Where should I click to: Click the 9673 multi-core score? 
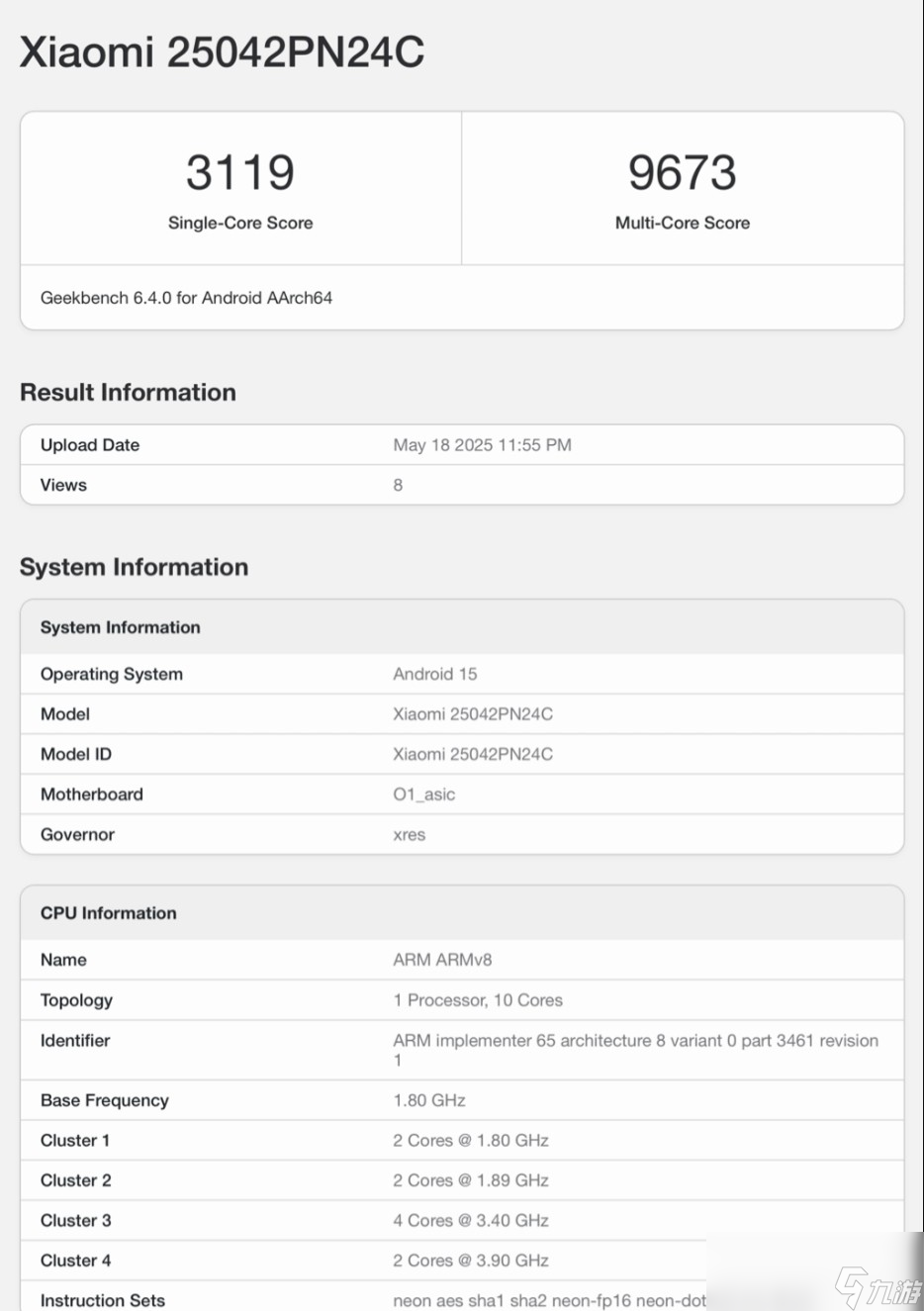pos(682,172)
